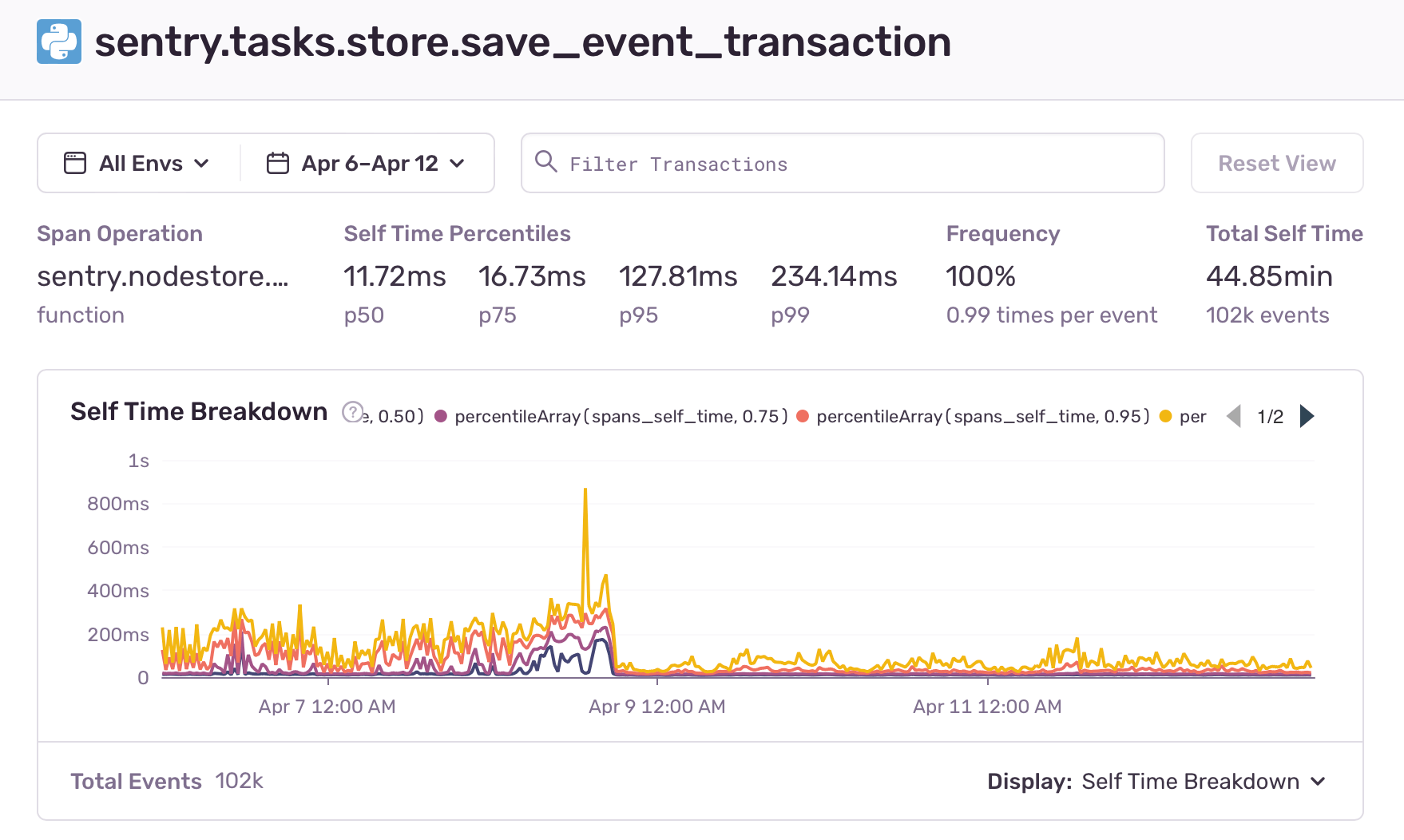The width and height of the screenshot is (1404, 840).
Task: Click the purple 0.75 percentile color dot
Action: pos(441,416)
